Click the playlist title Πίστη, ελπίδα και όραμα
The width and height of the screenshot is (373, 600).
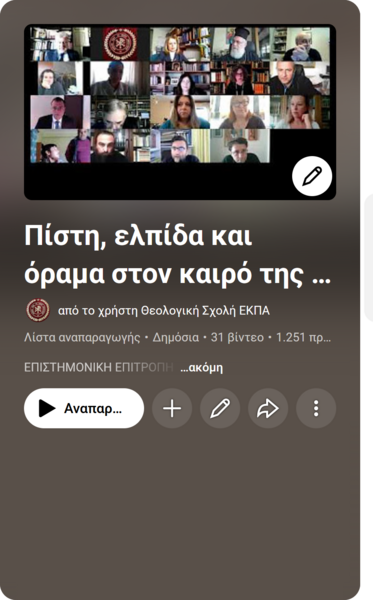tap(178, 255)
